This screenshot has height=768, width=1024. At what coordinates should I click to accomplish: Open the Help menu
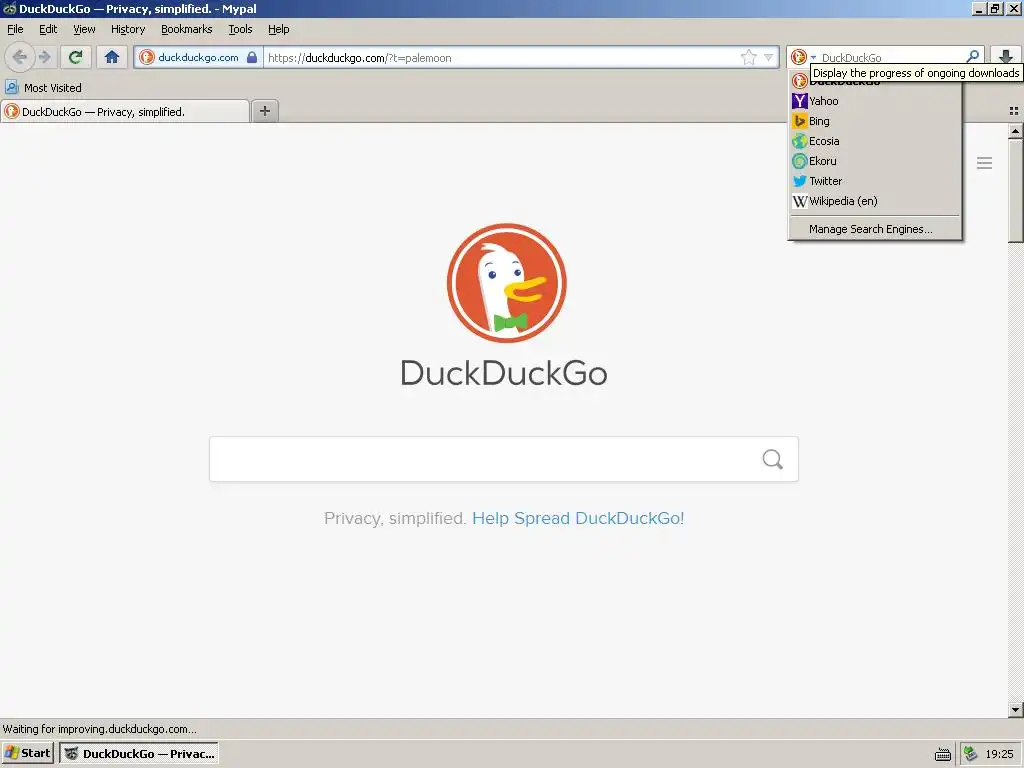(x=278, y=29)
